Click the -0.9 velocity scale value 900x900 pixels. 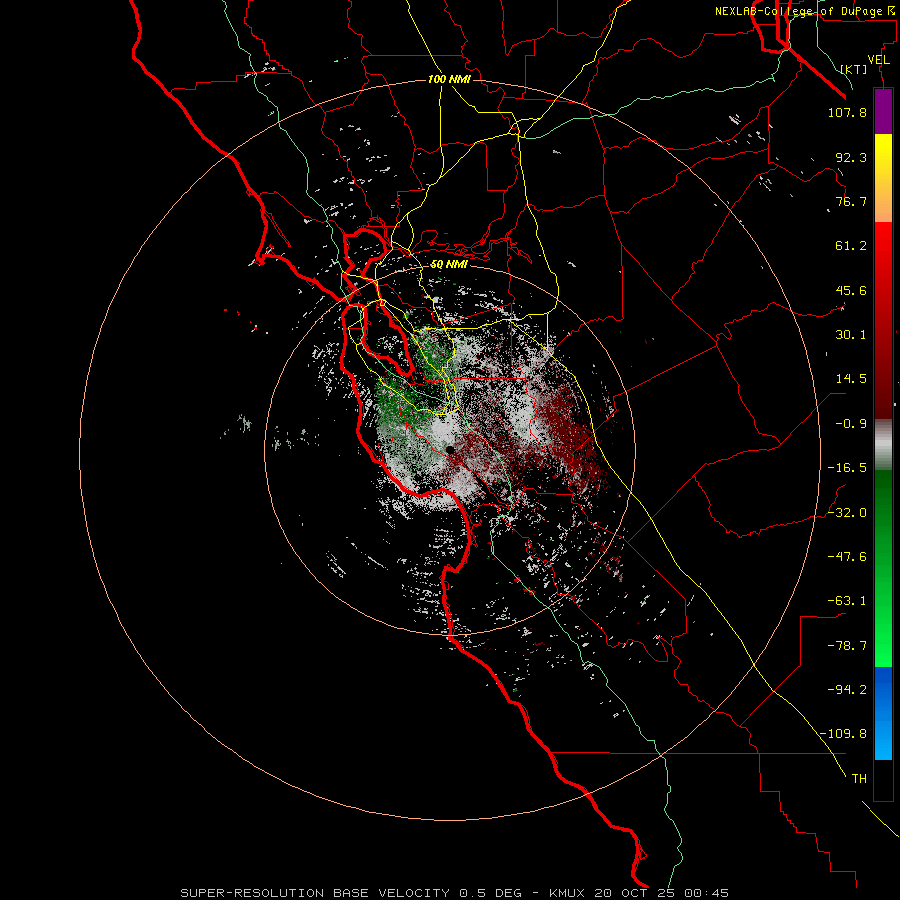pos(851,424)
